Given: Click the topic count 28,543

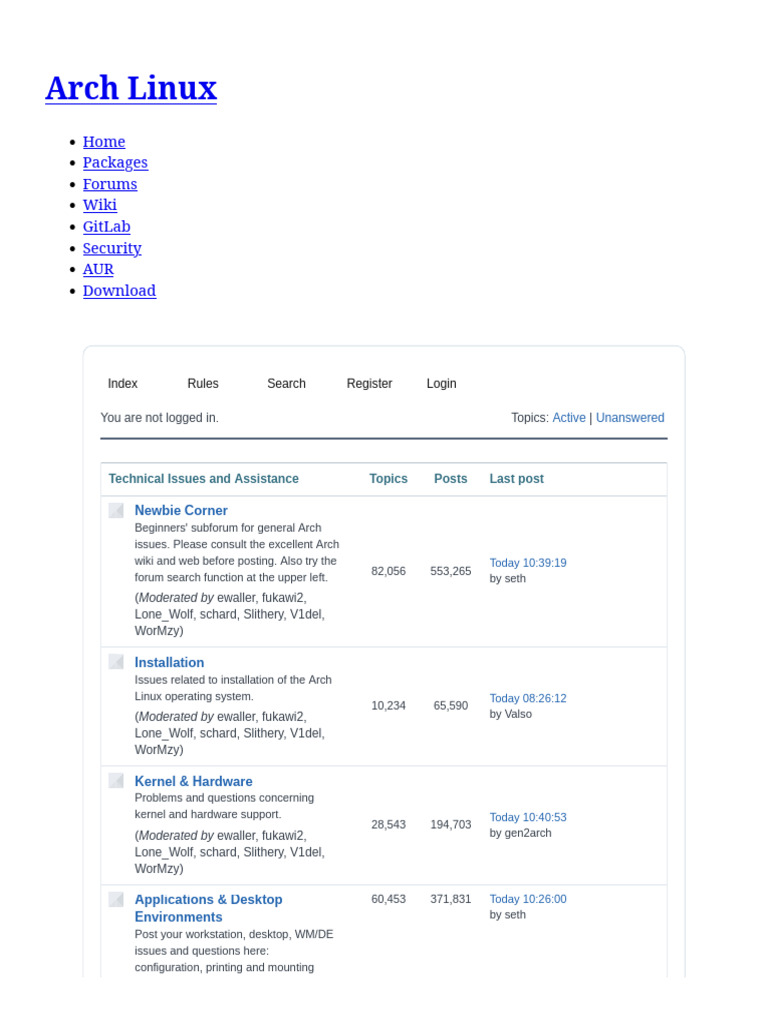Looking at the screenshot, I should point(389,824).
